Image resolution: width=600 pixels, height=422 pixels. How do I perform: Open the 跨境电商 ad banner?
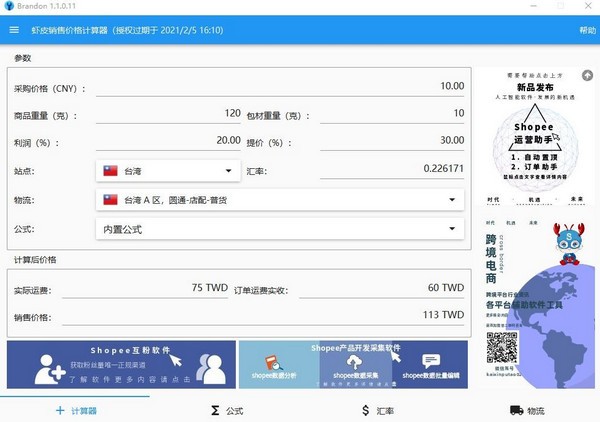(x=536, y=302)
